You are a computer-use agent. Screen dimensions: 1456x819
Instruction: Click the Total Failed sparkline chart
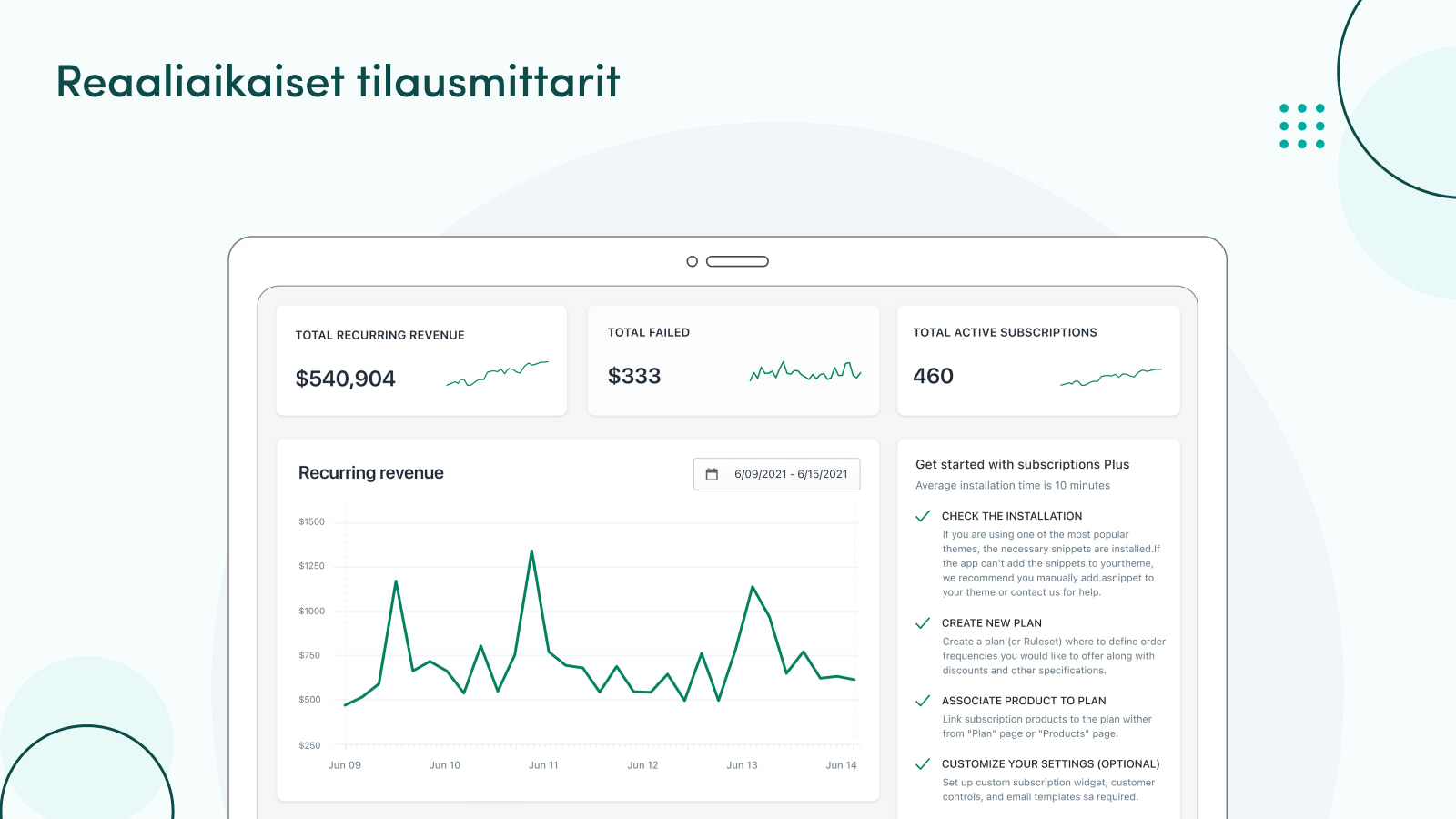(805, 371)
